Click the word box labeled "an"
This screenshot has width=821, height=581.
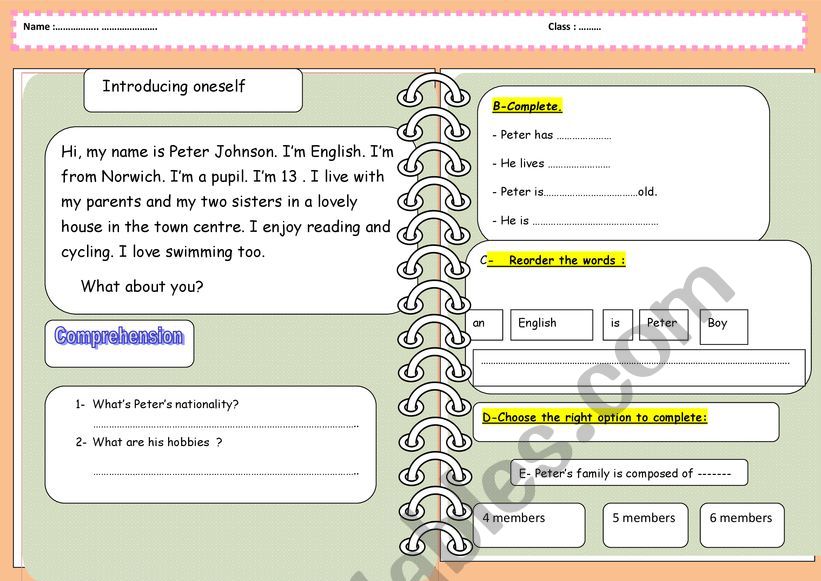[x=481, y=324]
